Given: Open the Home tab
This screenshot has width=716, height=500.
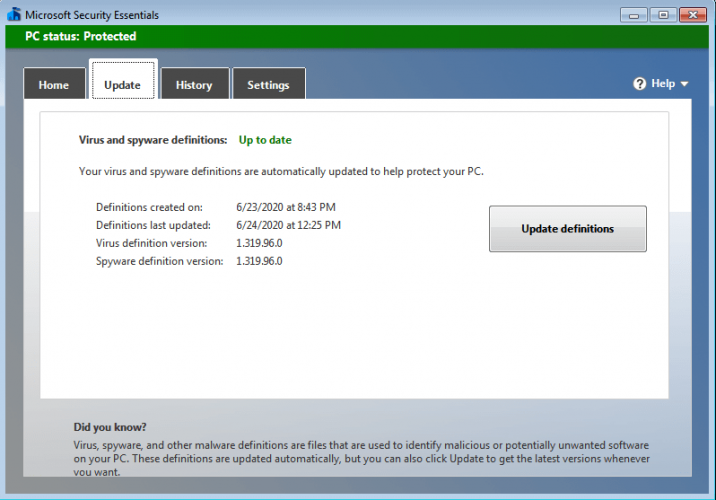Looking at the screenshot, I should [54, 84].
